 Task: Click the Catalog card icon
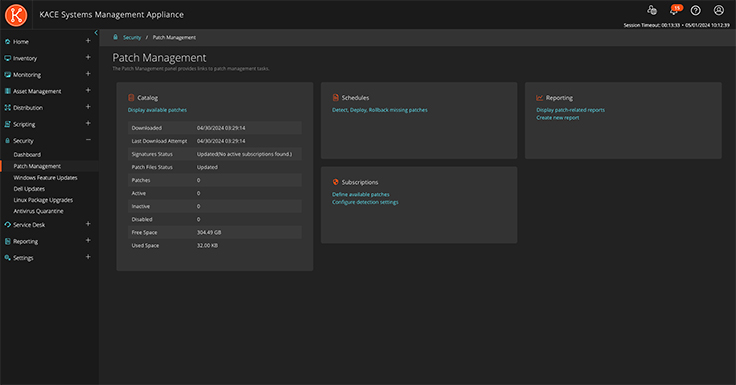click(x=131, y=98)
